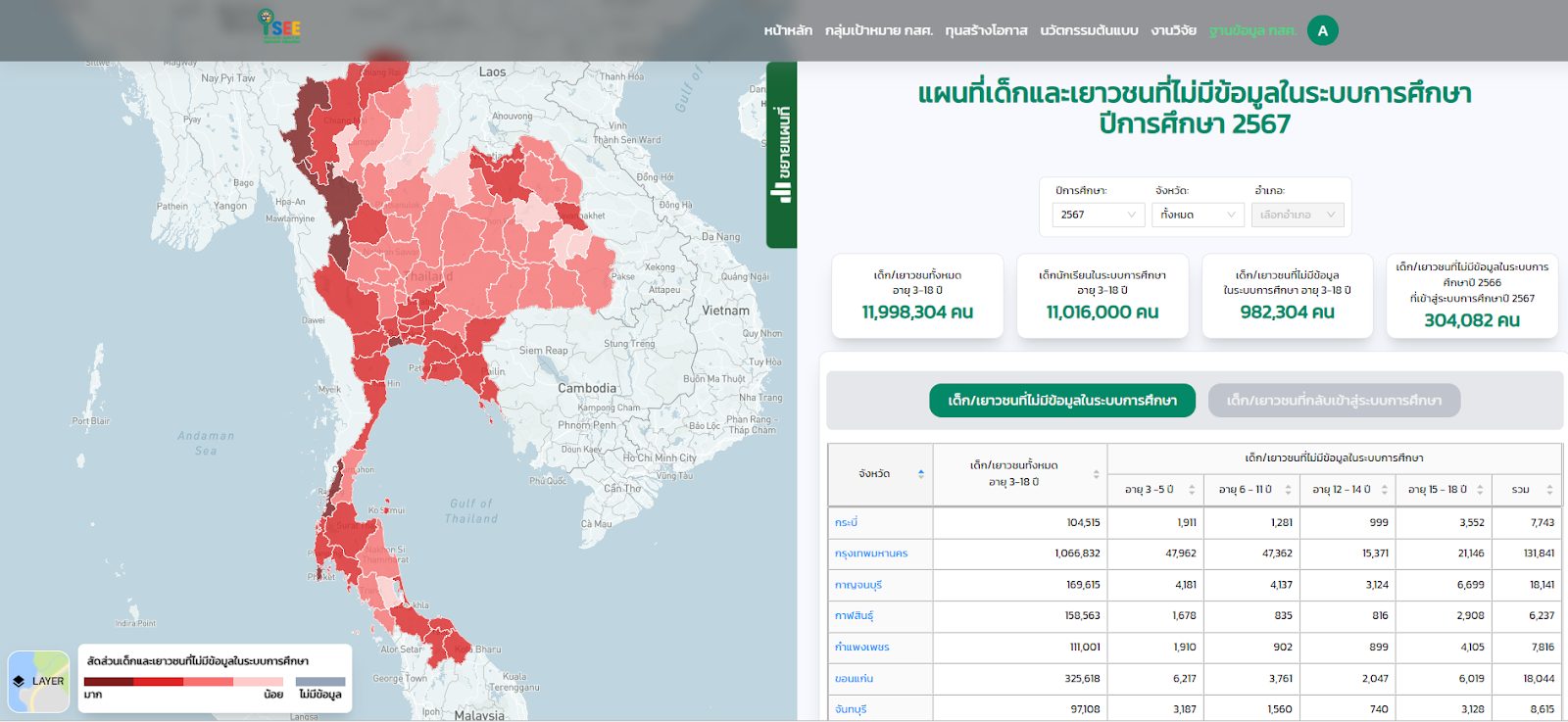Screen dimensions: 1568x722
Task: Go to หน้าหลัก in navigation
Action: coord(788,30)
